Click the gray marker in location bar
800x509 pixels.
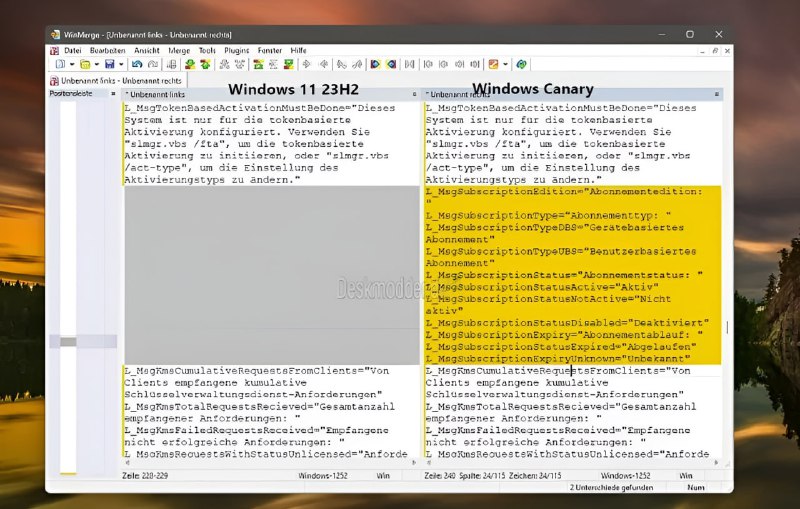(x=68, y=342)
